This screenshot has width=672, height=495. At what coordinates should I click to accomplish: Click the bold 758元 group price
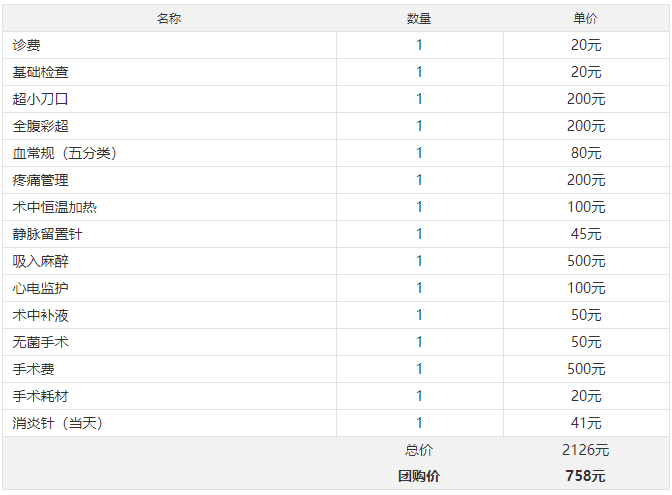(585, 476)
